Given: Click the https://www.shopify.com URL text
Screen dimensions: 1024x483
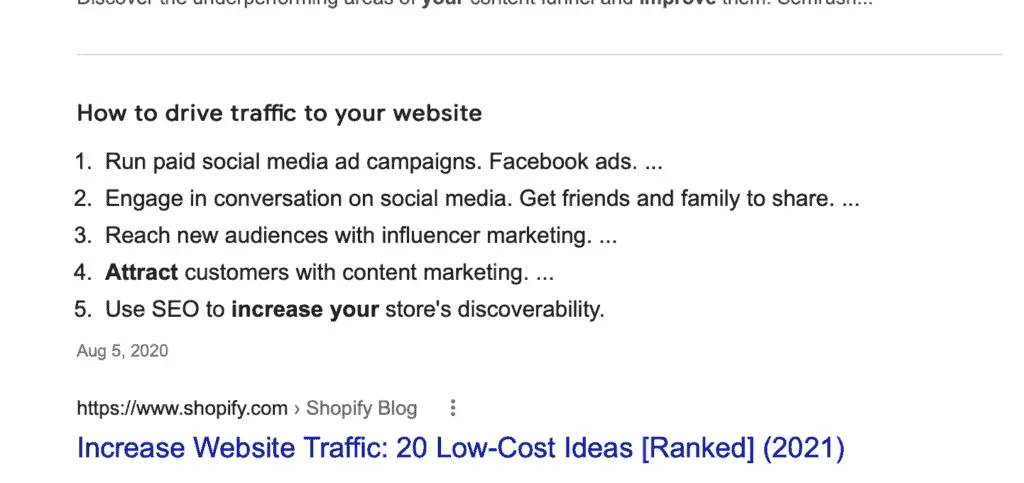Looking at the screenshot, I should 182,409.
